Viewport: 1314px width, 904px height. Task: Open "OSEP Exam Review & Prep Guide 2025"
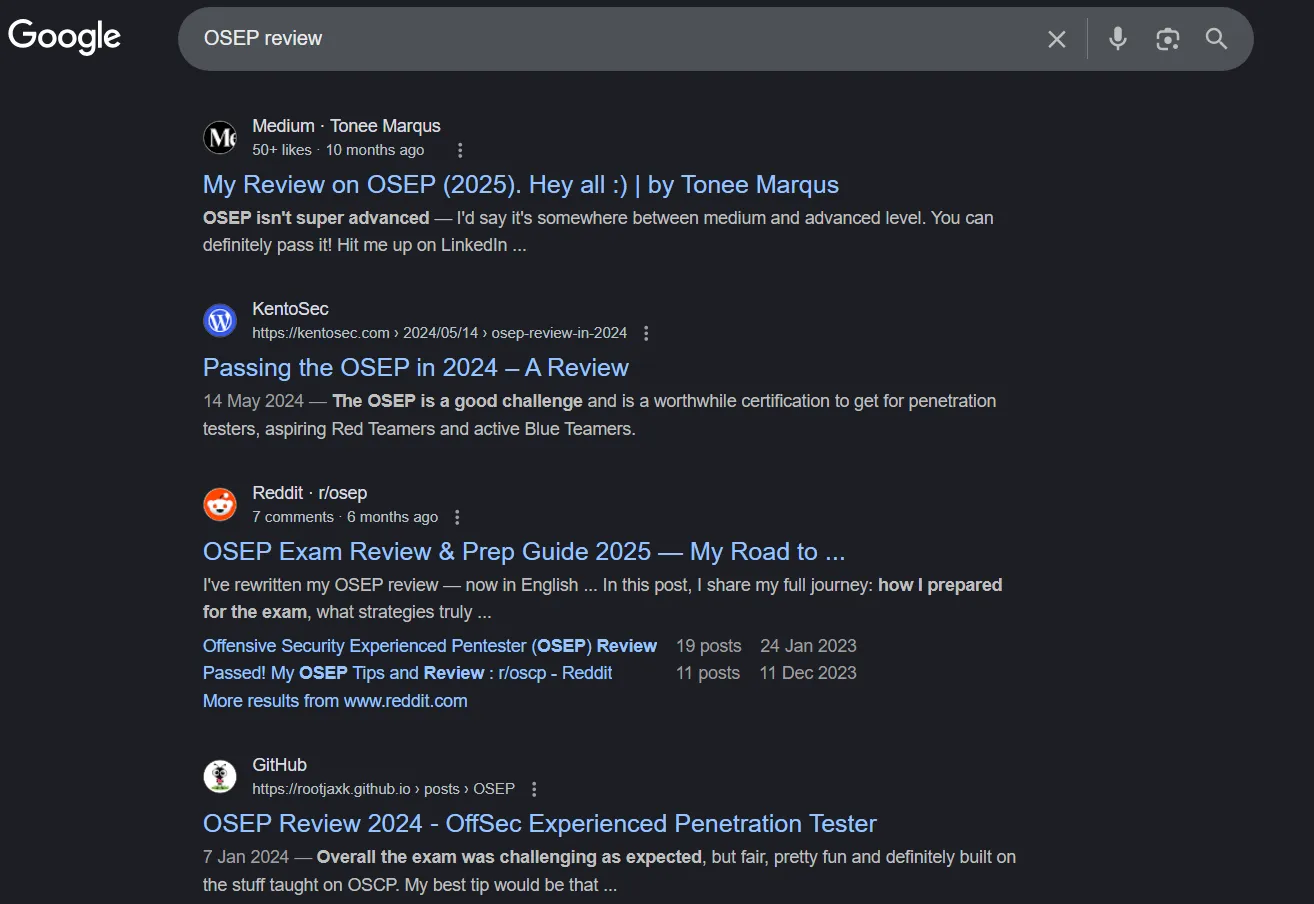(x=523, y=552)
